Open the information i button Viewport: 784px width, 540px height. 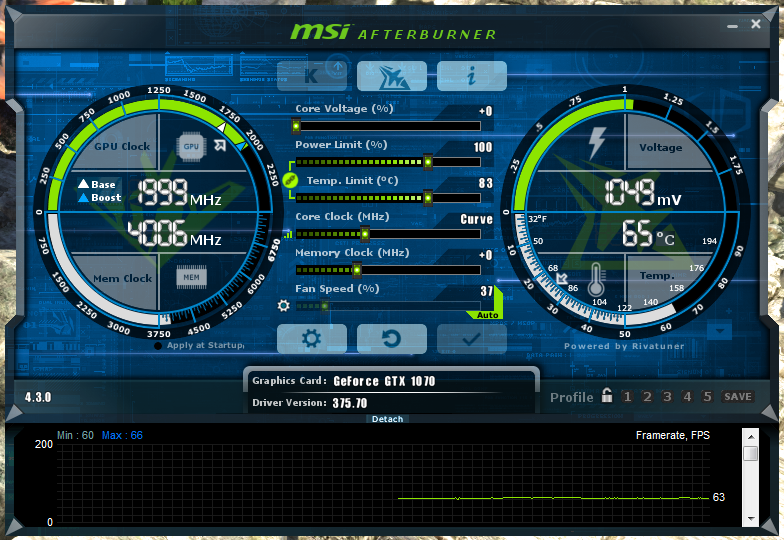(472, 76)
